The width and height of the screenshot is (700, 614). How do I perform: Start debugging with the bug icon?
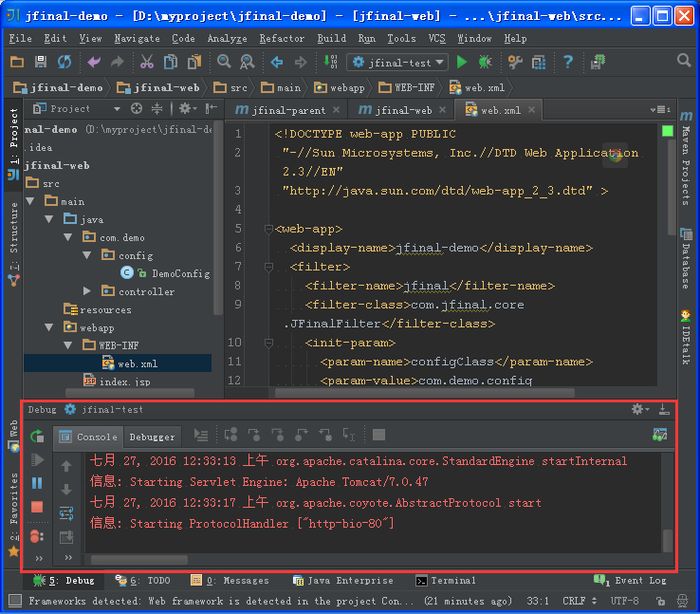click(485, 62)
